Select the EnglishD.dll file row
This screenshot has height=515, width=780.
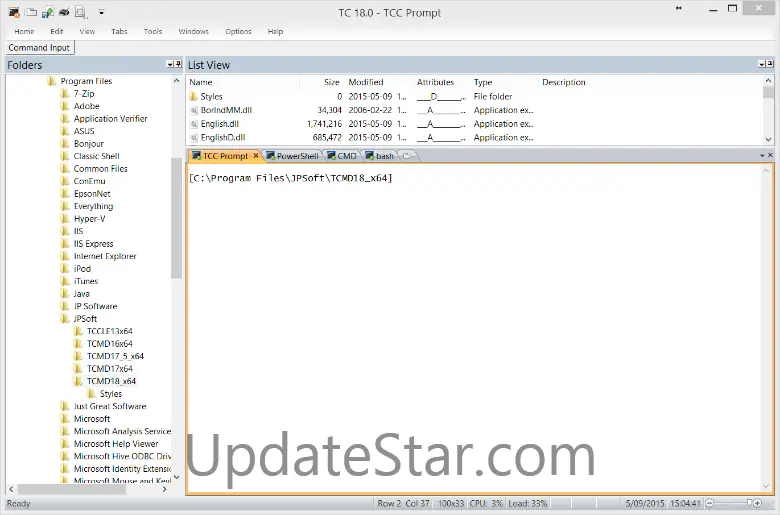point(223,137)
